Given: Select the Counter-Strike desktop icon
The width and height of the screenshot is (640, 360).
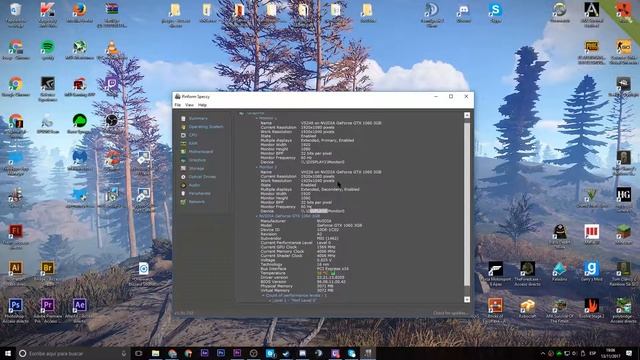Looking at the screenshot, I should click(x=624, y=52).
